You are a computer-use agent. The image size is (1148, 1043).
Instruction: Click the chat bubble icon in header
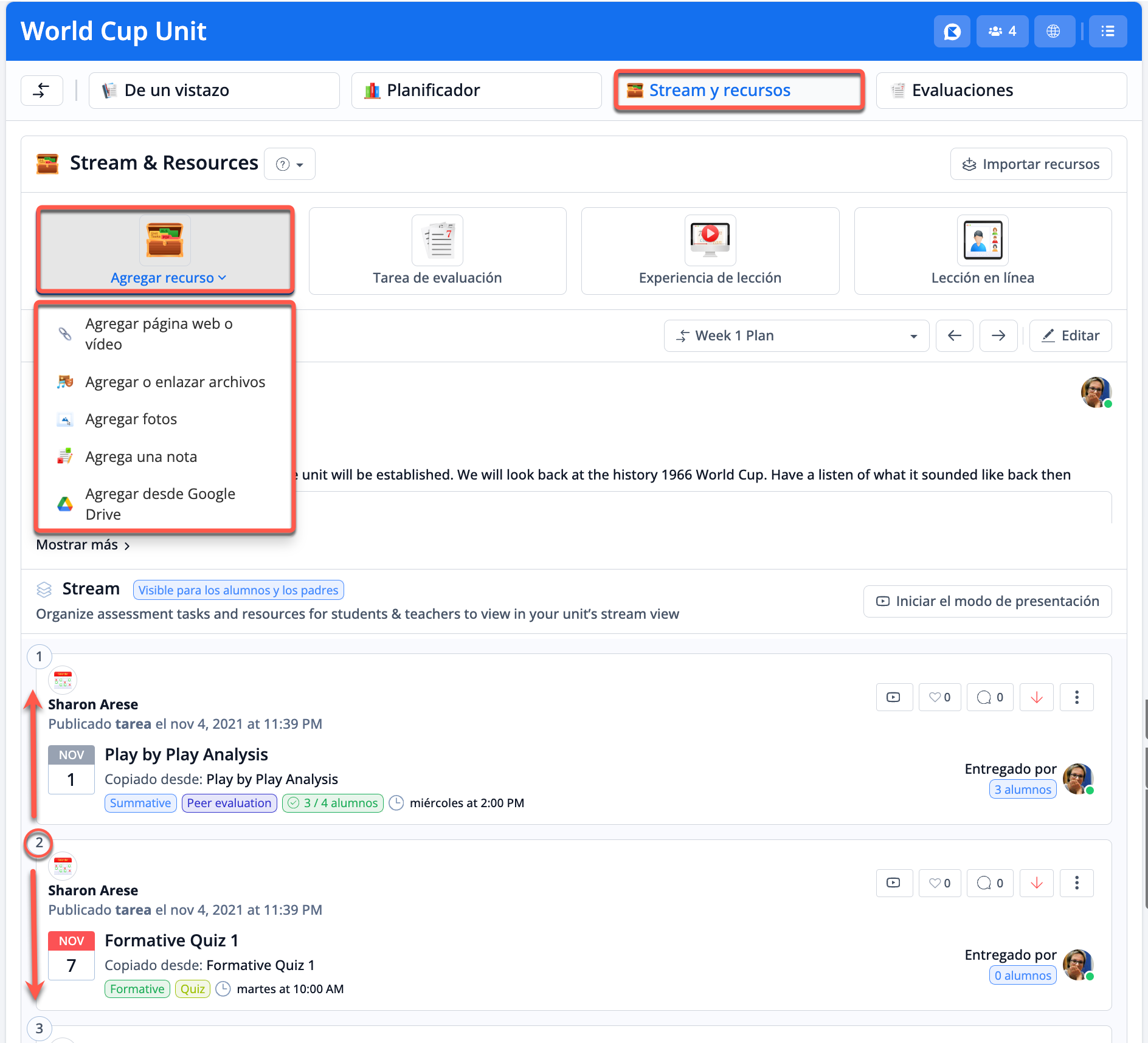(952, 31)
